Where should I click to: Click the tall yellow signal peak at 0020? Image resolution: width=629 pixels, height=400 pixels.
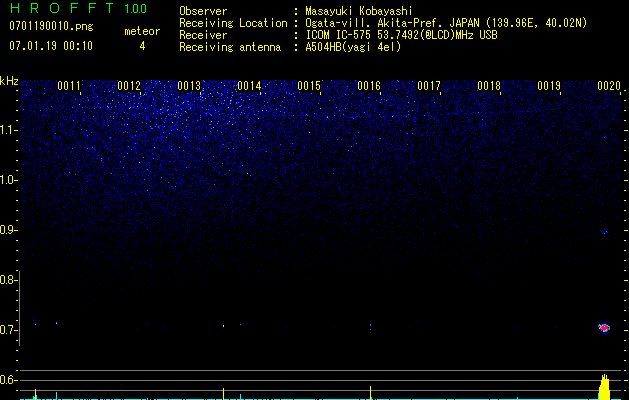click(604, 387)
